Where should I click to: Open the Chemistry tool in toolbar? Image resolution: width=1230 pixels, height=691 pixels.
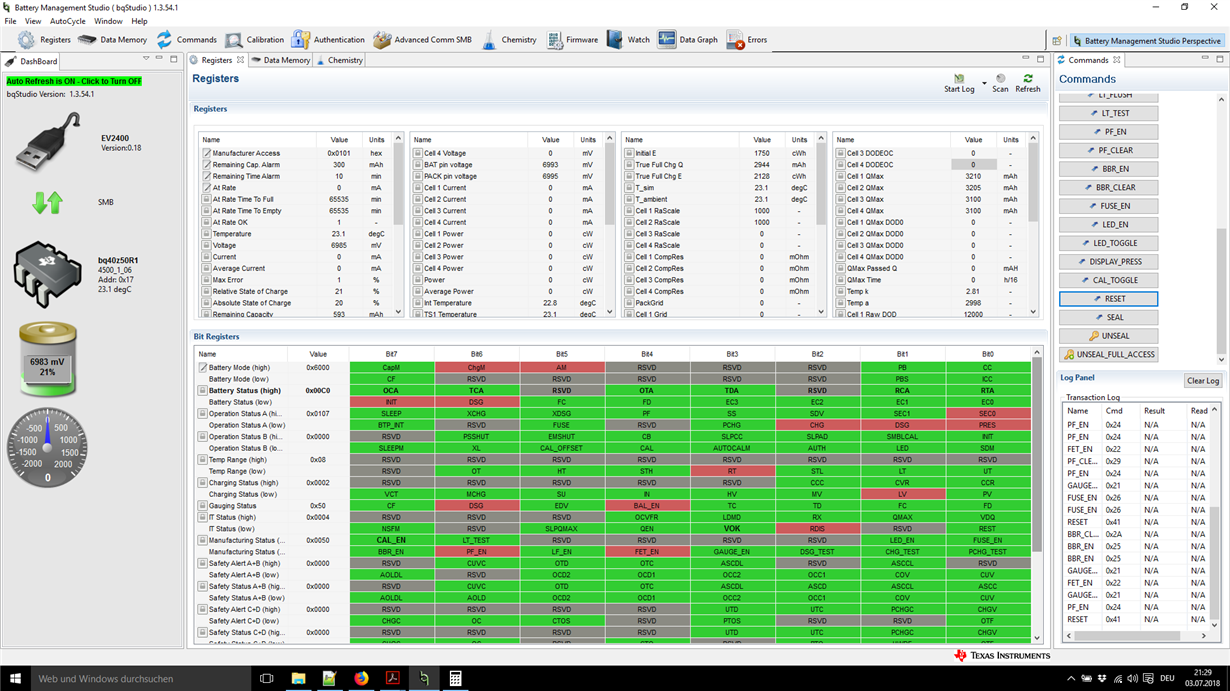tap(508, 40)
